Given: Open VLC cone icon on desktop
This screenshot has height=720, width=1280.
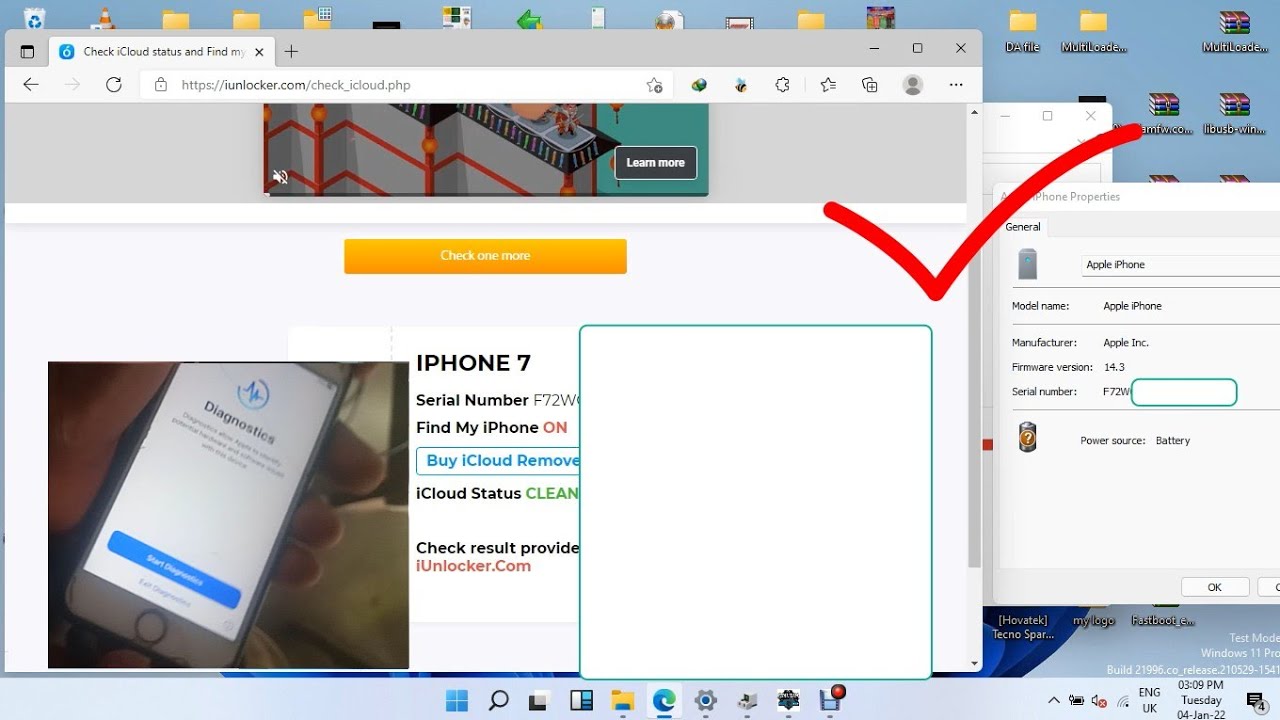Looking at the screenshot, I should pos(105,17).
